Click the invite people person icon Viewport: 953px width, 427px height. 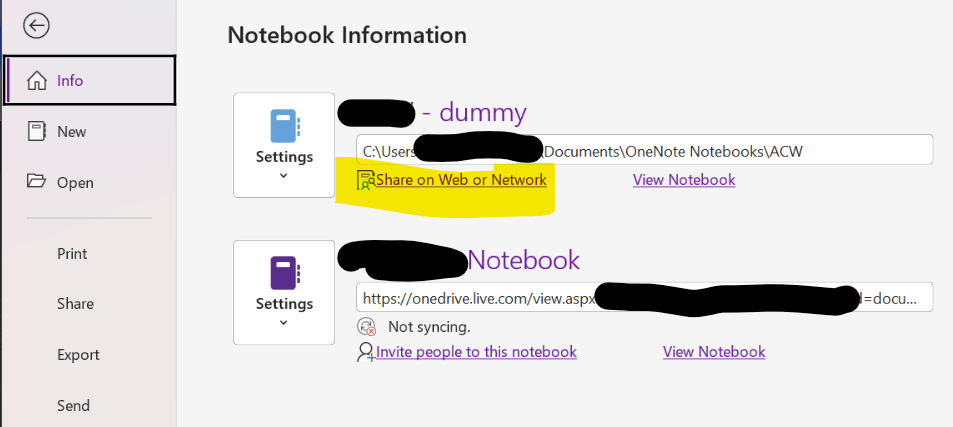366,352
